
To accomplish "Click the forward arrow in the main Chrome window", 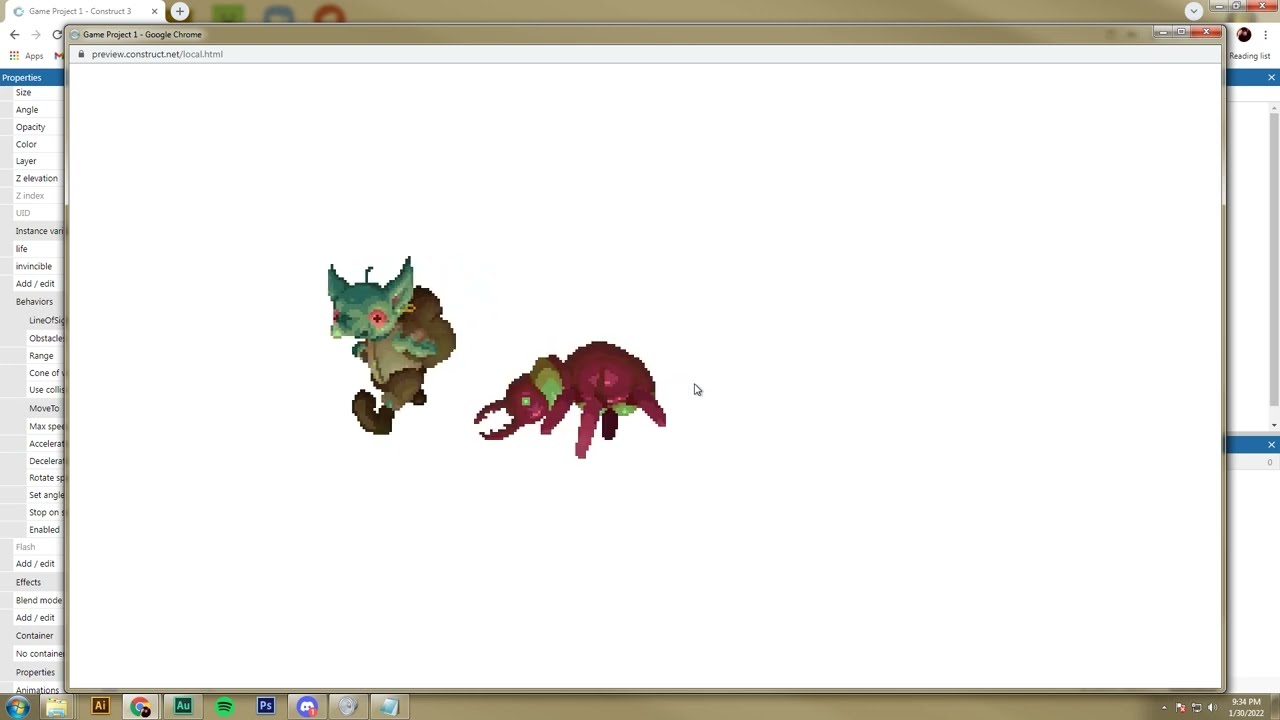I will (36, 34).
